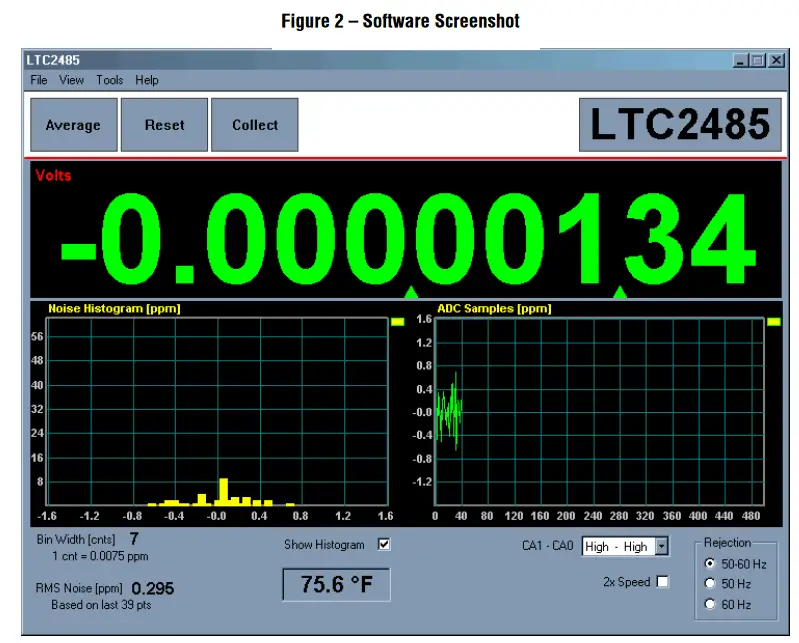
Task: Click the ADC Samples [ppm] title
Action: [x=494, y=308]
